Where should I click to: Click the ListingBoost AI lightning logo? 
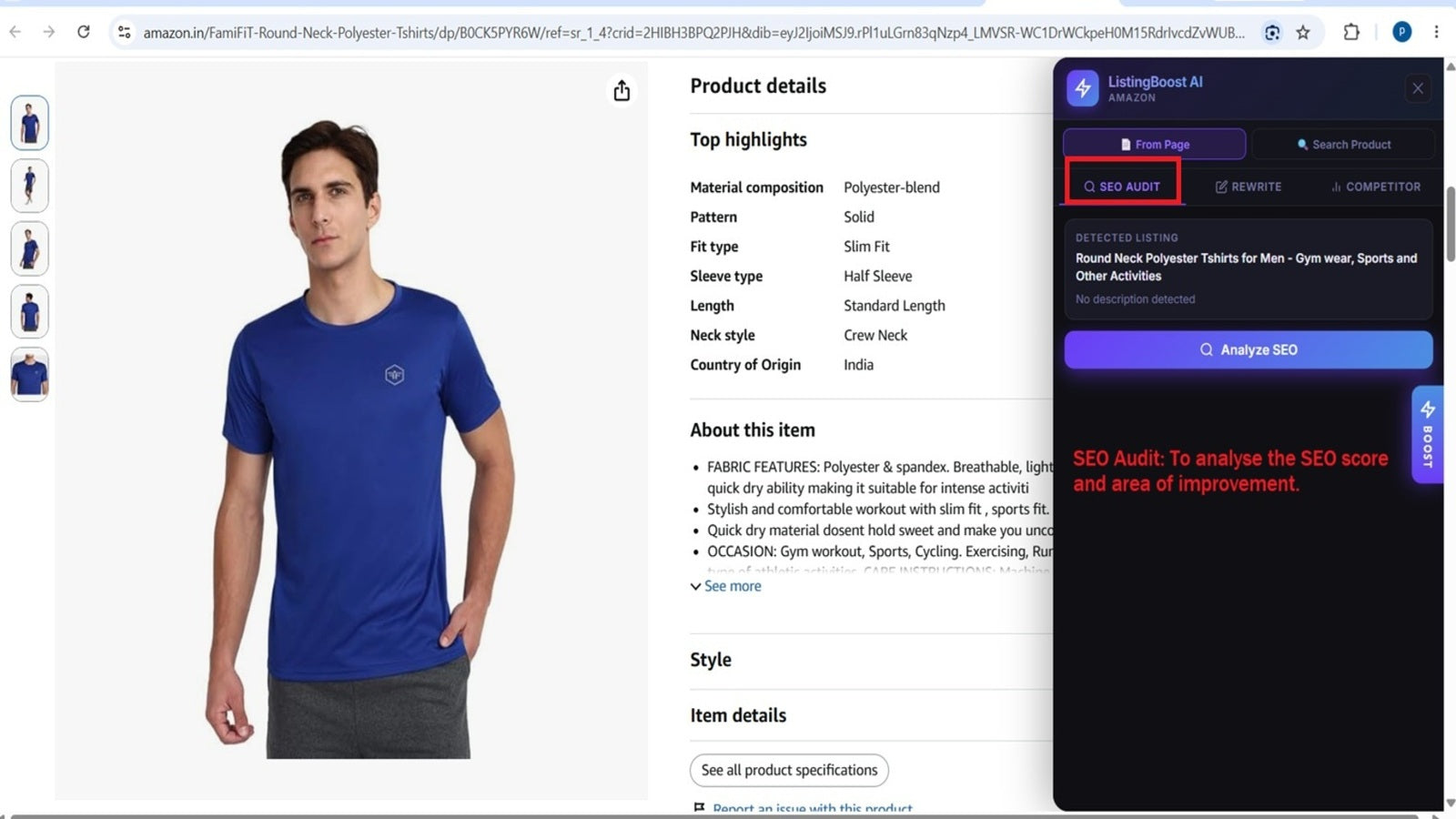tap(1083, 88)
